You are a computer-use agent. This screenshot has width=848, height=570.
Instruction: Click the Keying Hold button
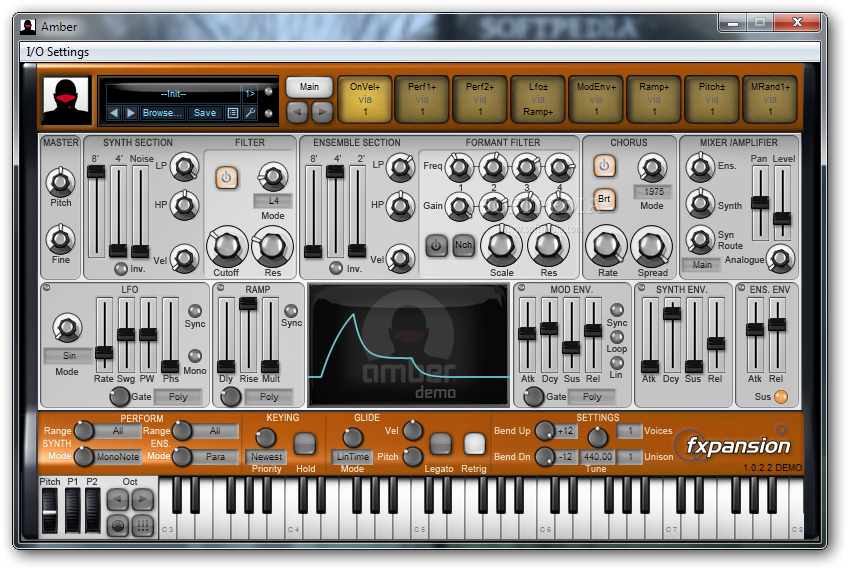click(x=305, y=444)
